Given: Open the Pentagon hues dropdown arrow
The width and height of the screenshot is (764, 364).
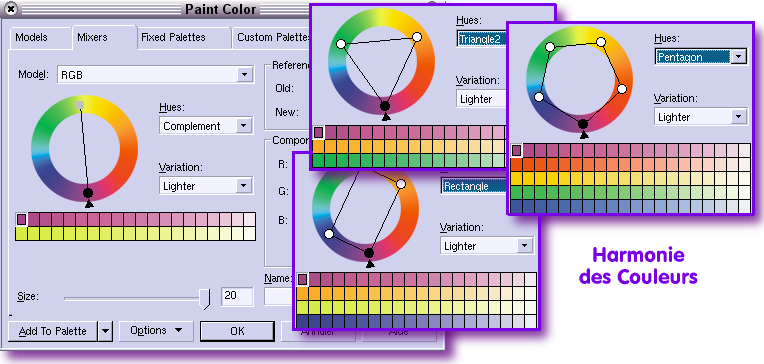Looking at the screenshot, I should [739, 57].
